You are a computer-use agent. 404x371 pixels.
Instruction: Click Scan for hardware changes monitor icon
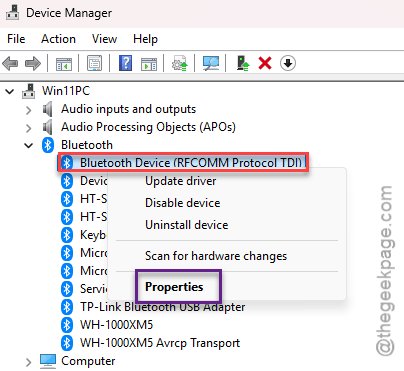pyautogui.click(x=211, y=63)
